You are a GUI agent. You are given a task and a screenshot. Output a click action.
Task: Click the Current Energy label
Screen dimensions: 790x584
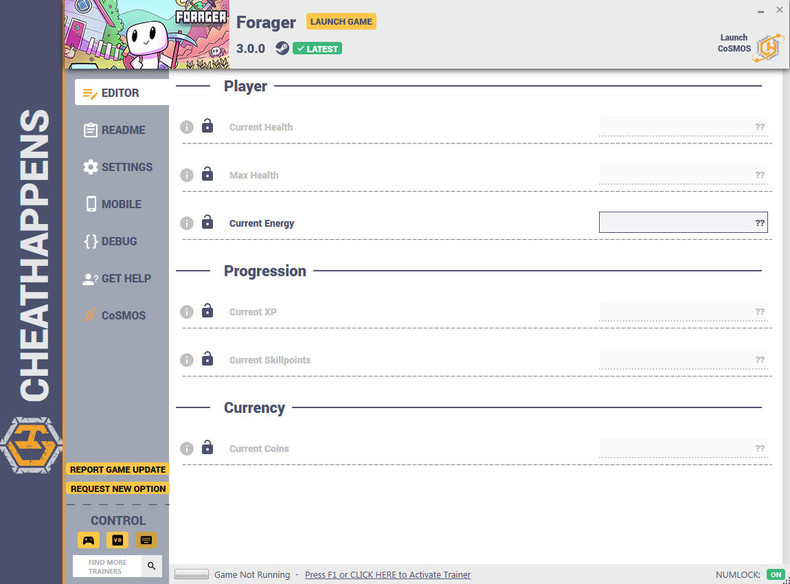pyautogui.click(x=261, y=223)
